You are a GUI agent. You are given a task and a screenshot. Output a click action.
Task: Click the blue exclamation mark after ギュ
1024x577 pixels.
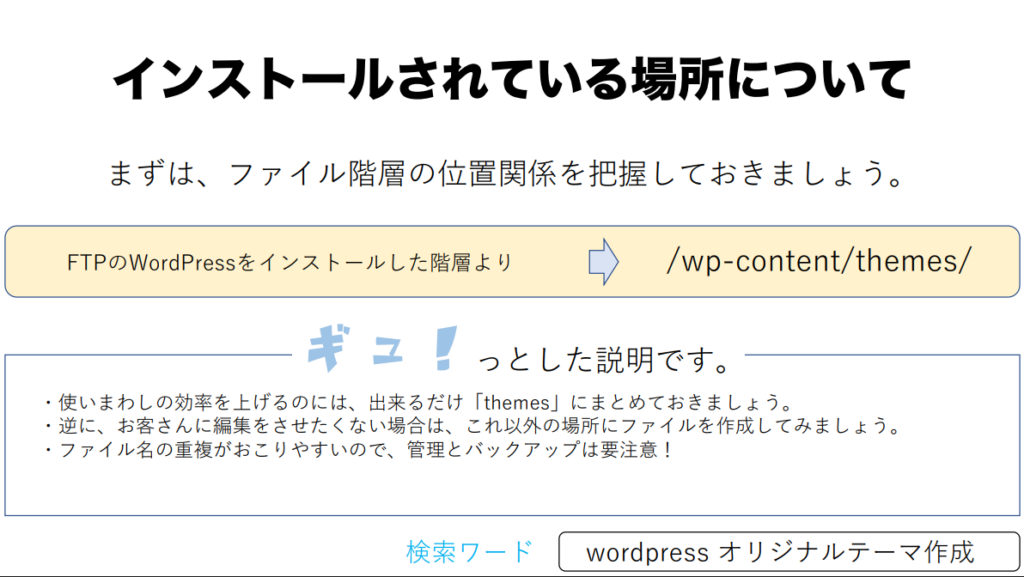point(449,346)
